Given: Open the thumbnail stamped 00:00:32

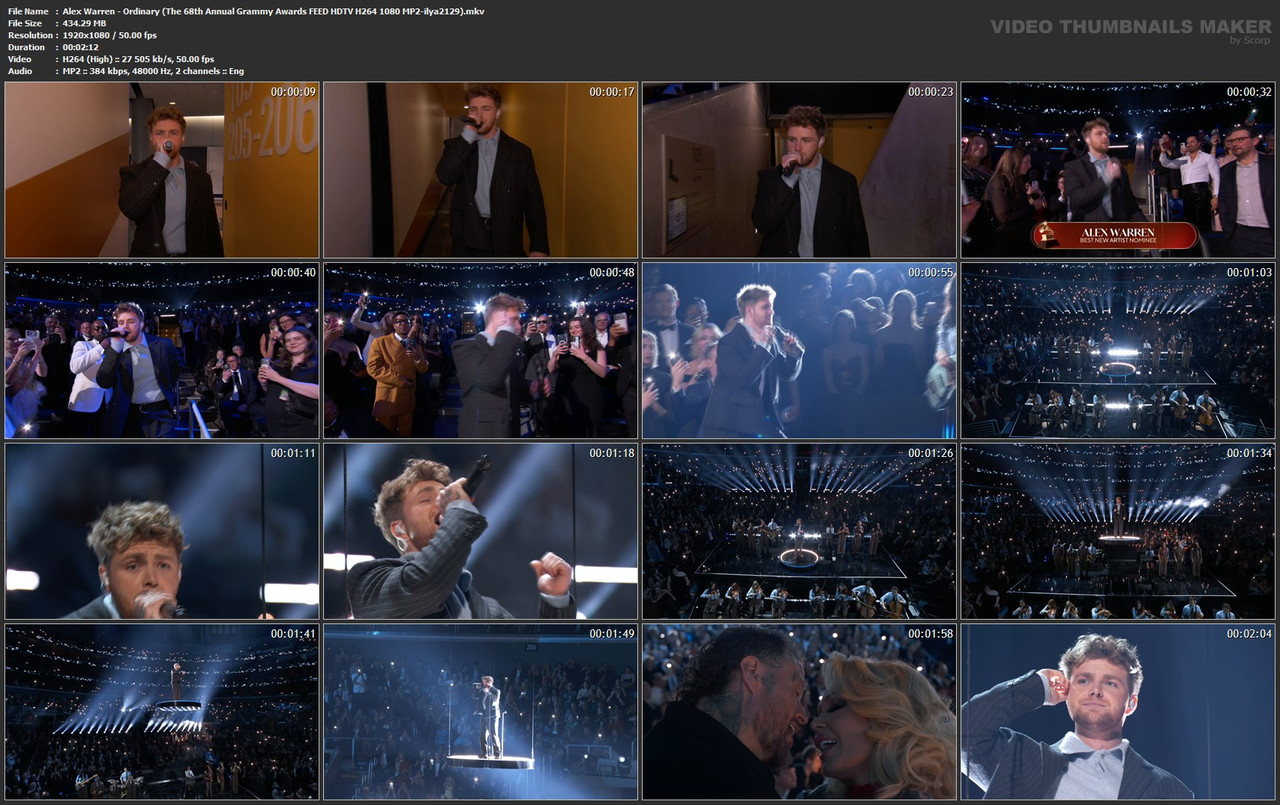Looking at the screenshot, I should [1118, 170].
